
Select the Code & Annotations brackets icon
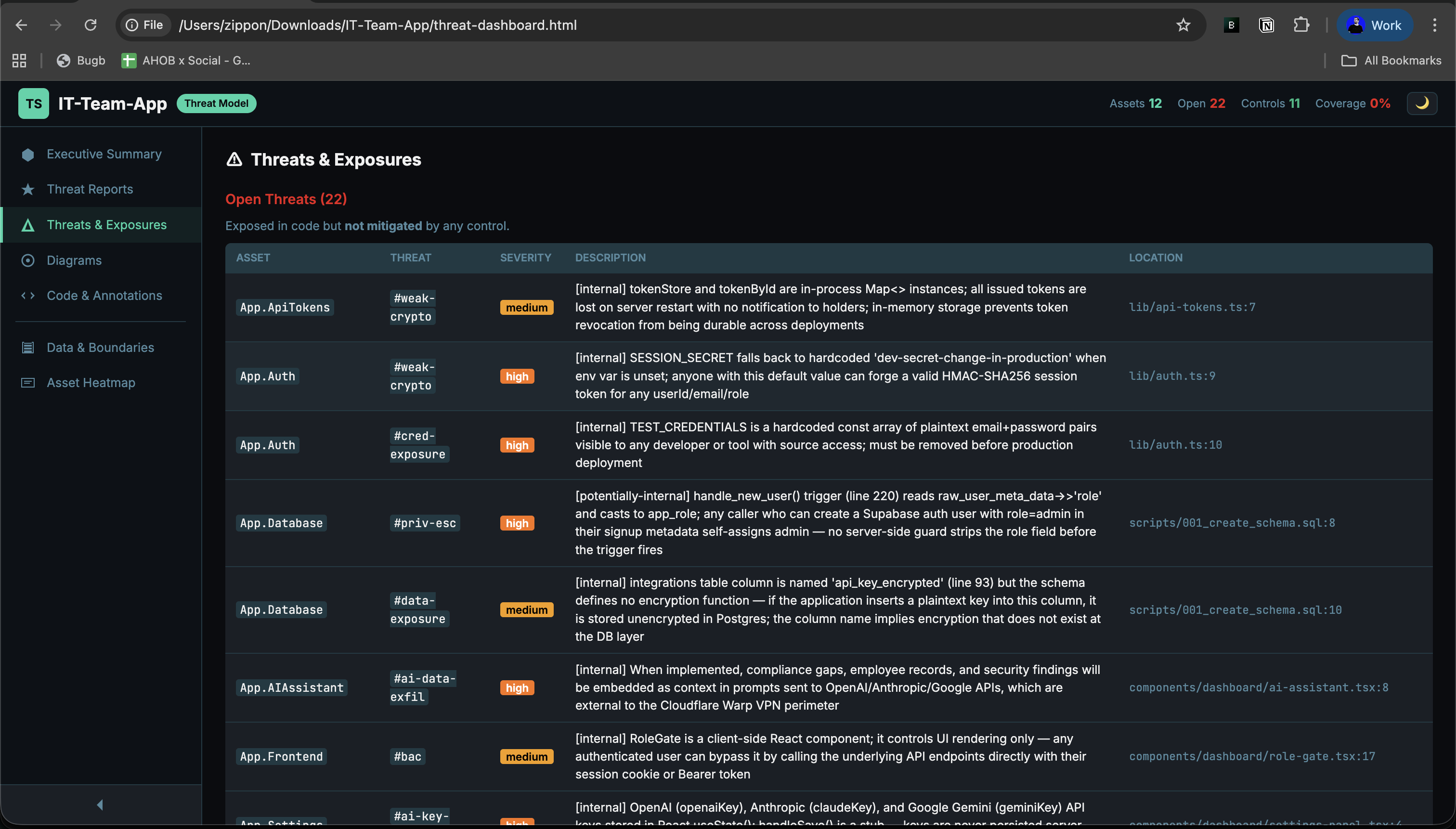27,296
